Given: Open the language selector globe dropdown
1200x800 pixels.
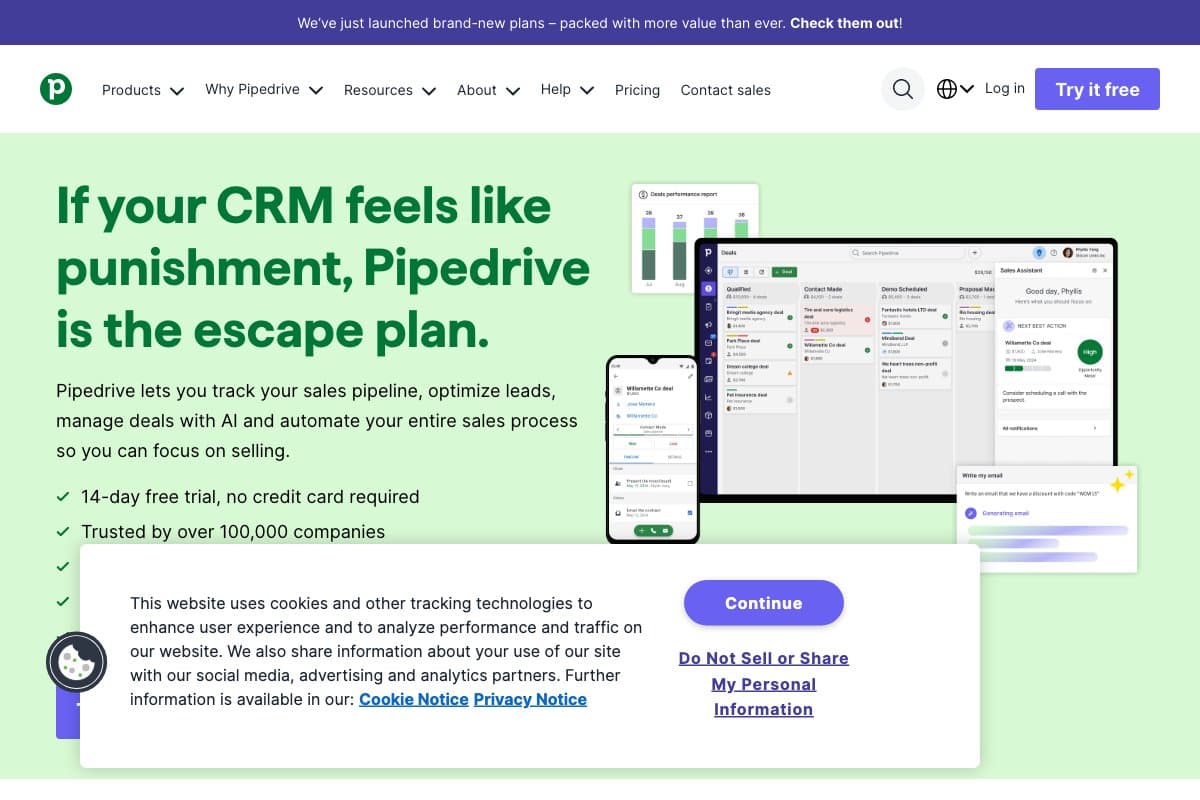Looking at the screenshot, I should tap(954, 88).
